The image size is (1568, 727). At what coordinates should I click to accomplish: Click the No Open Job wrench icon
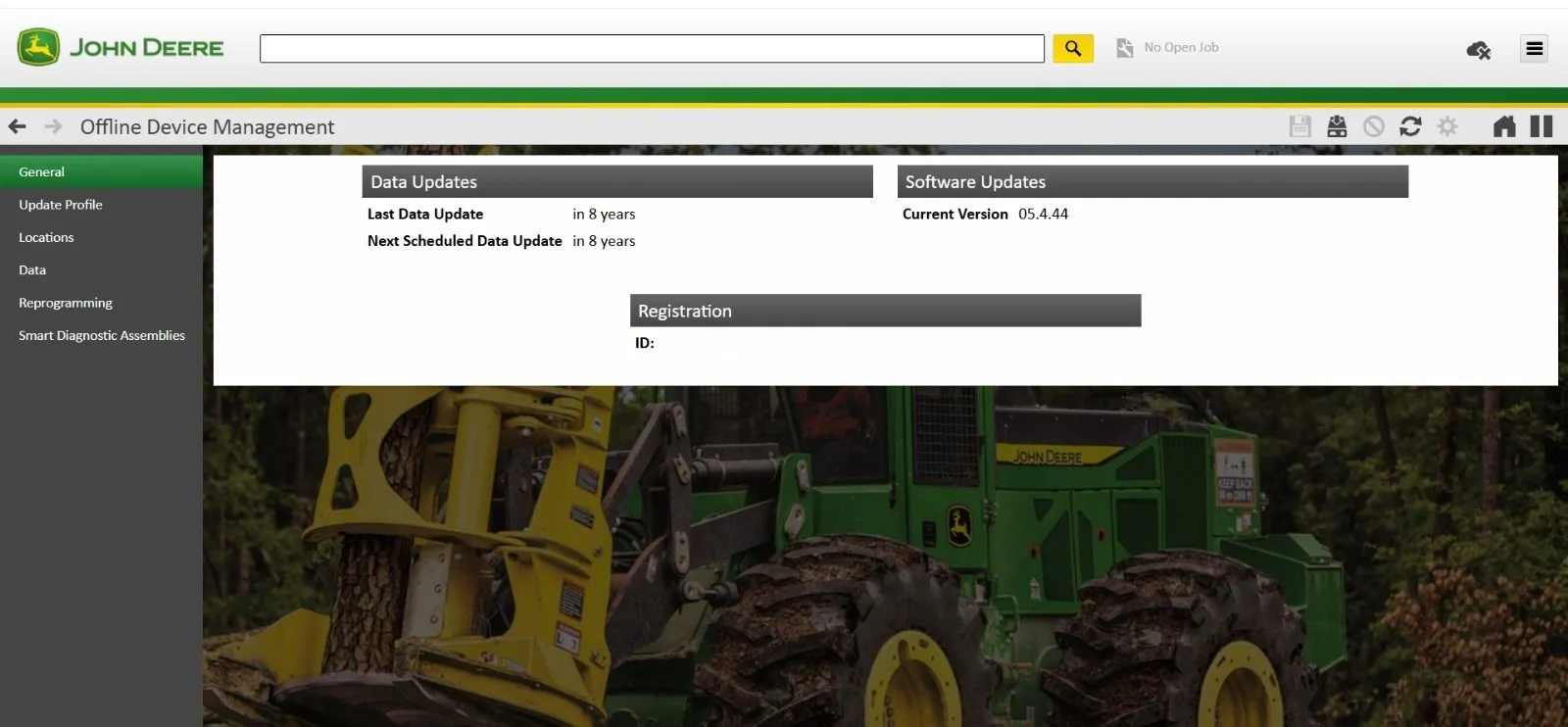pos(1125,48)
